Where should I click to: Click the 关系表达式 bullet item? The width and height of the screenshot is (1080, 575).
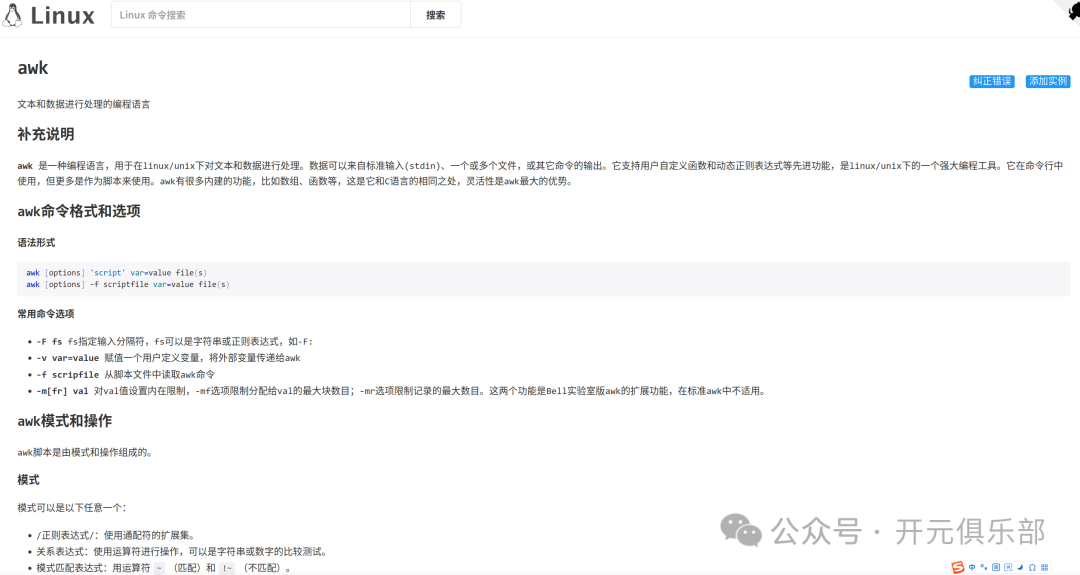click(x=183, y=552)
